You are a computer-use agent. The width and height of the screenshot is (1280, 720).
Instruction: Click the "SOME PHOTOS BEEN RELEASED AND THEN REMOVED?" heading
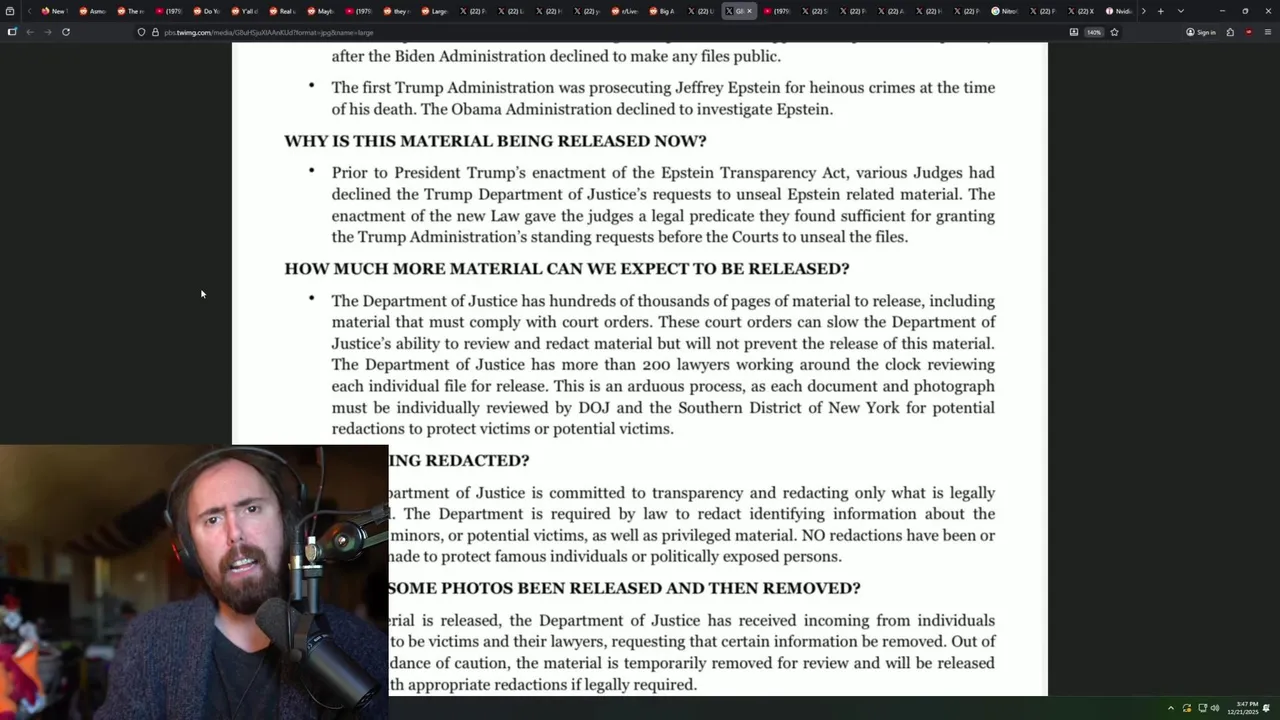pyautogui.click(x=625, y=589)
